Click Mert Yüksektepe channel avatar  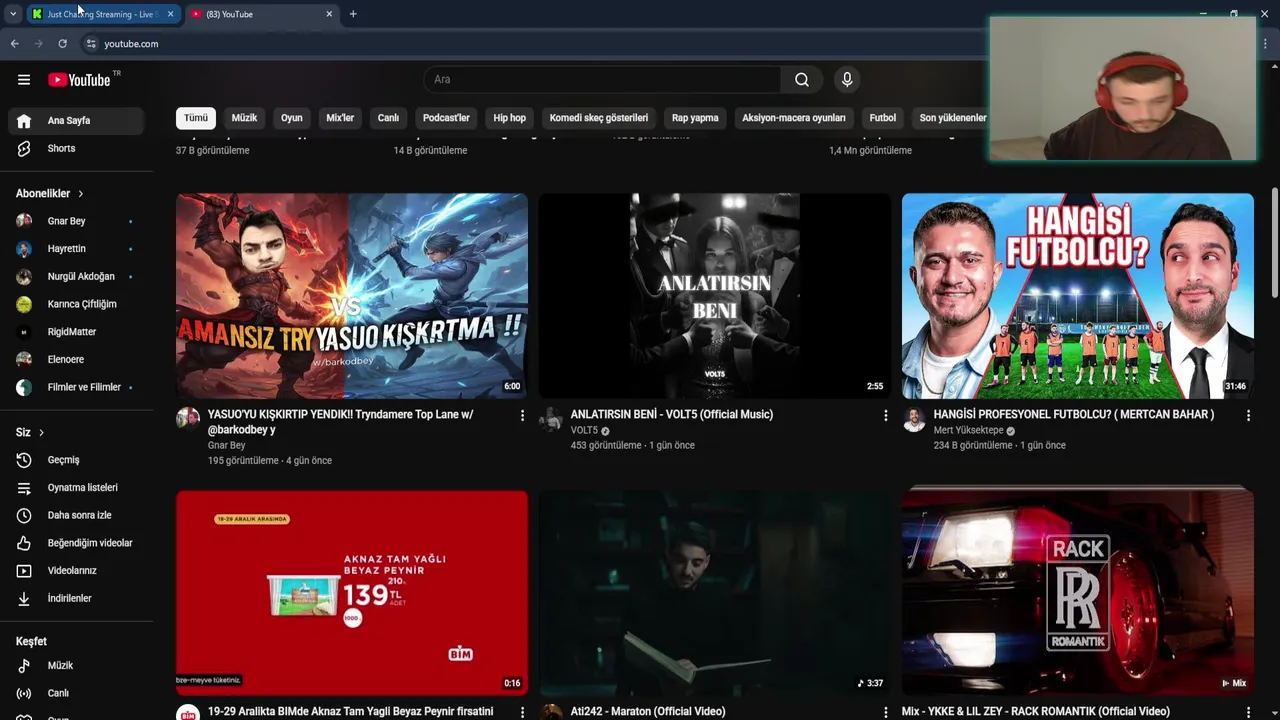tap(914, 418)
